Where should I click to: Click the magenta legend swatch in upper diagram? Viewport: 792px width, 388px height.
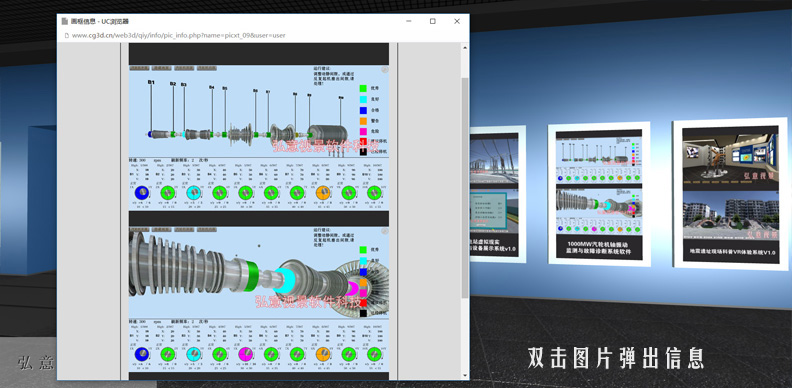(x=363, y=131)
